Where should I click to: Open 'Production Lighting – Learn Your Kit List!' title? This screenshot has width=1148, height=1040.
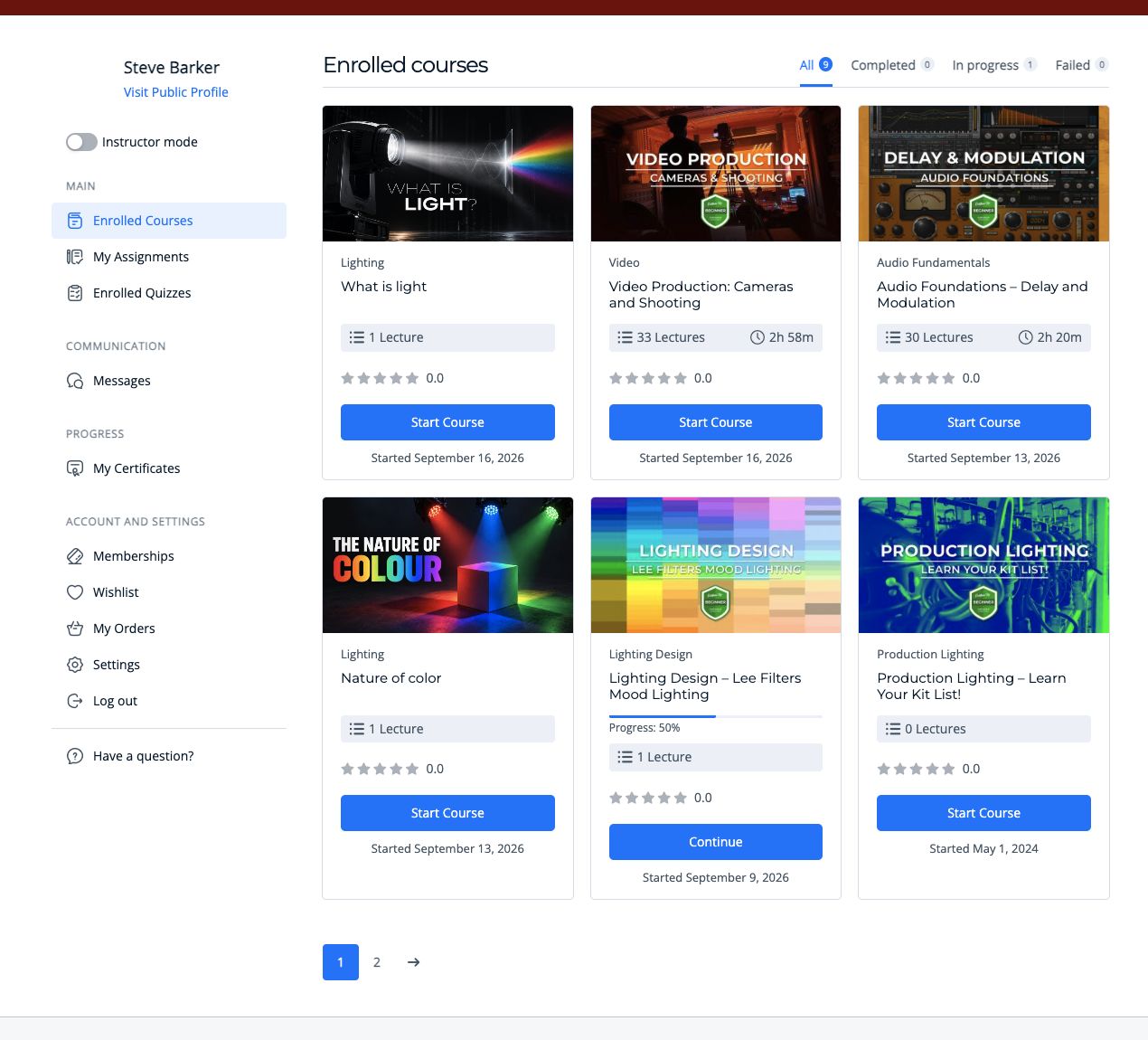pos(972,686)
